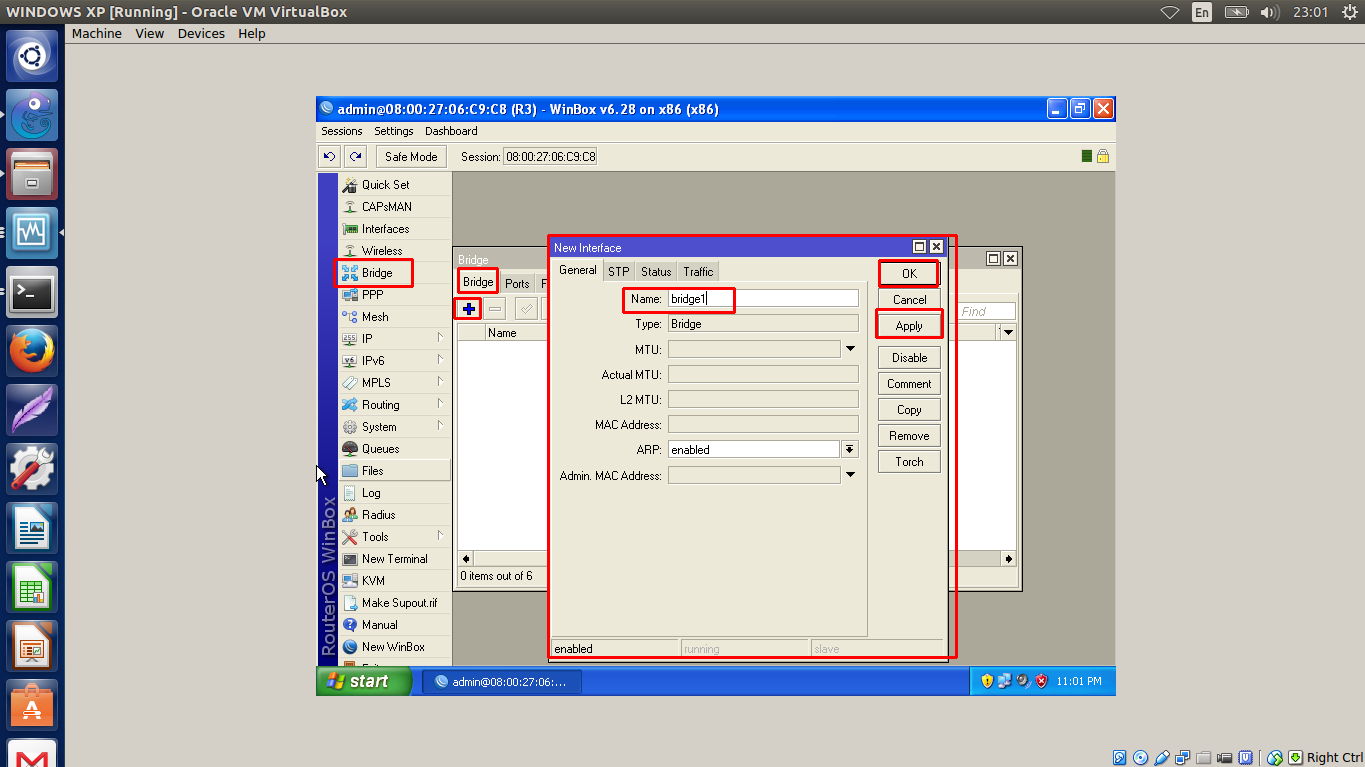Click the checkmark enable button in Bridge window
This screenshot has height=767, width=1365.
pos(526,309)
